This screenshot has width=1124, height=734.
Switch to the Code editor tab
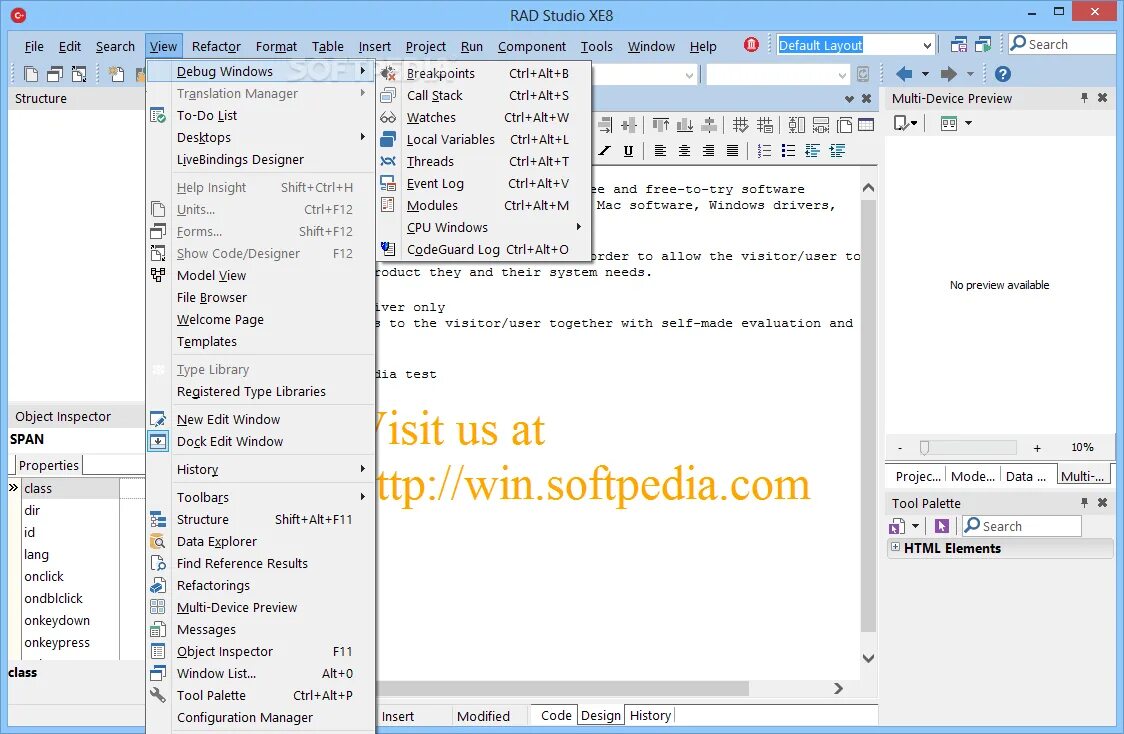(x=556, y=715)
